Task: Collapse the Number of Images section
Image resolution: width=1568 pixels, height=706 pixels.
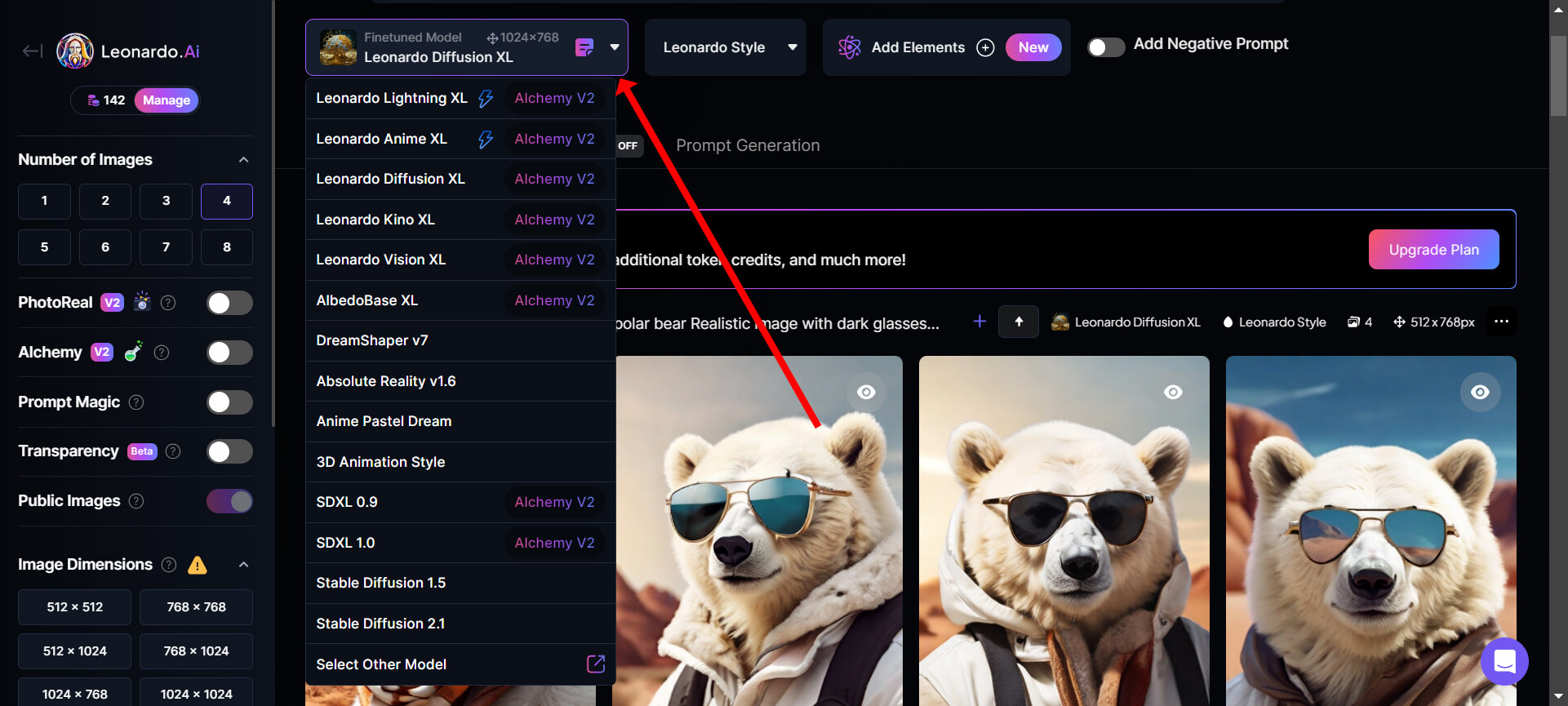Action: (x=243, y=160)
